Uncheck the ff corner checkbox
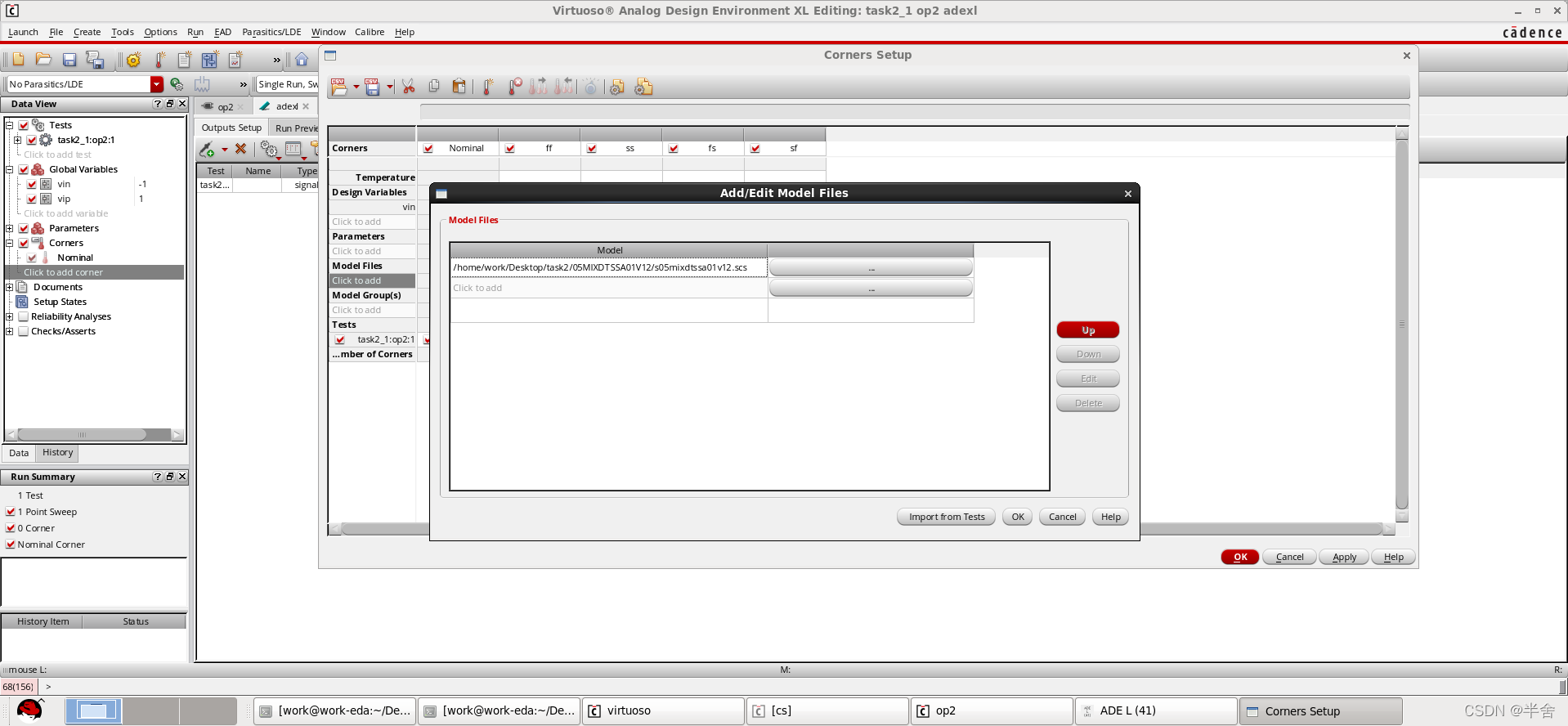This screenshot has width=1568, height=726. click(x=510, y=149)
